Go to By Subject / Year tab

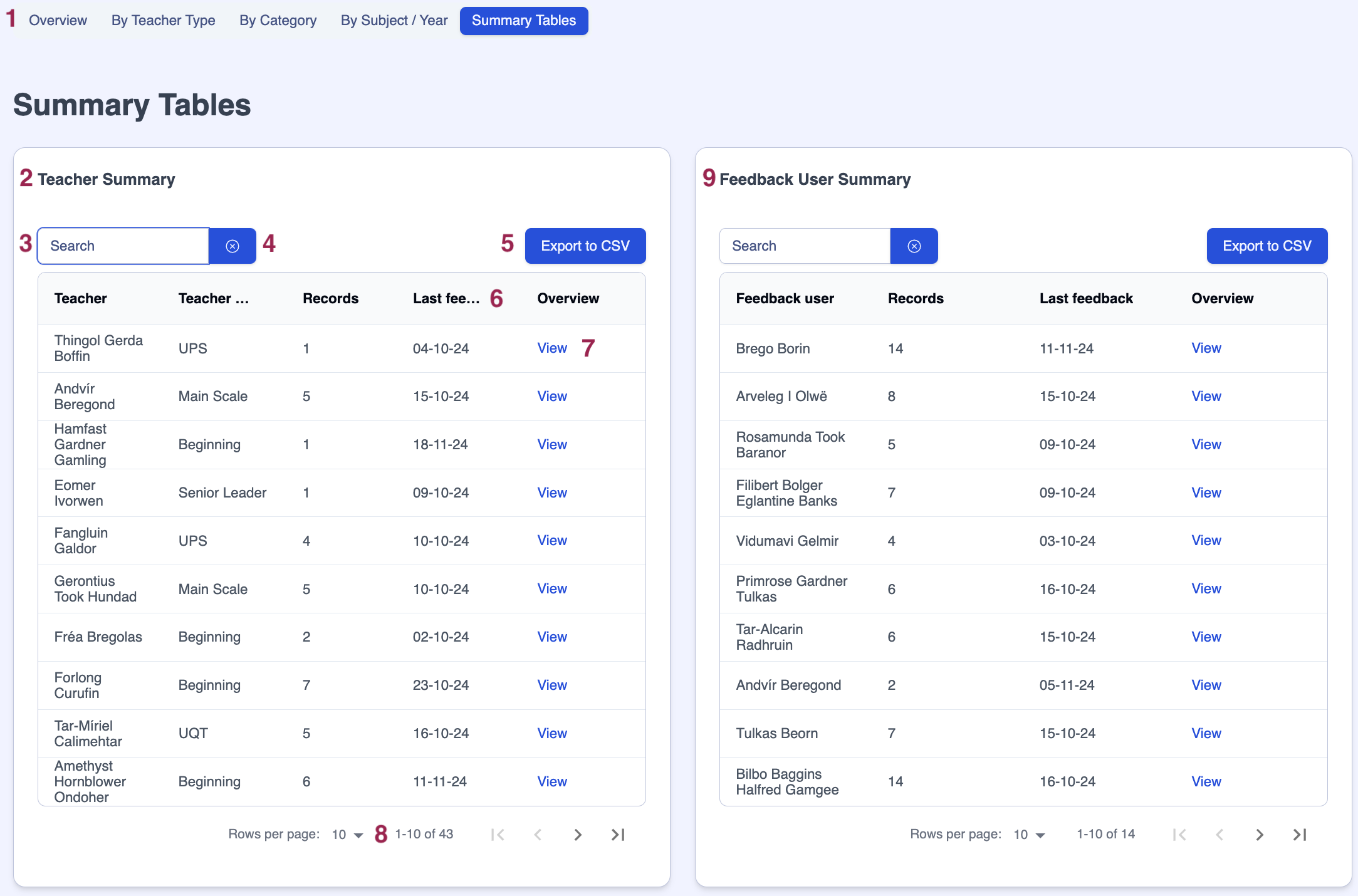(394, 21)
